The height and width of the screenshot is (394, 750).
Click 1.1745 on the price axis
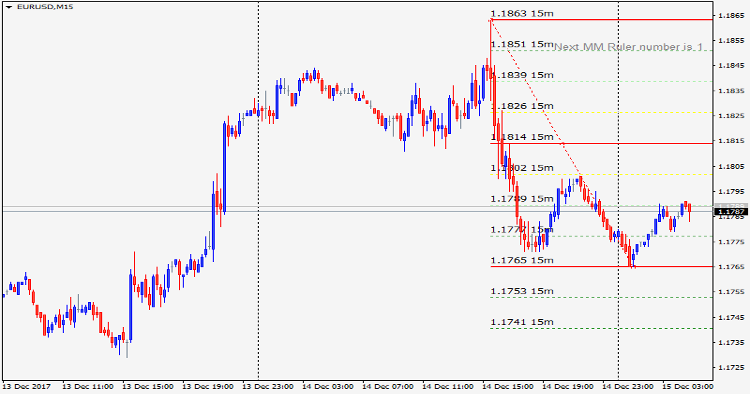pos(732,317)
